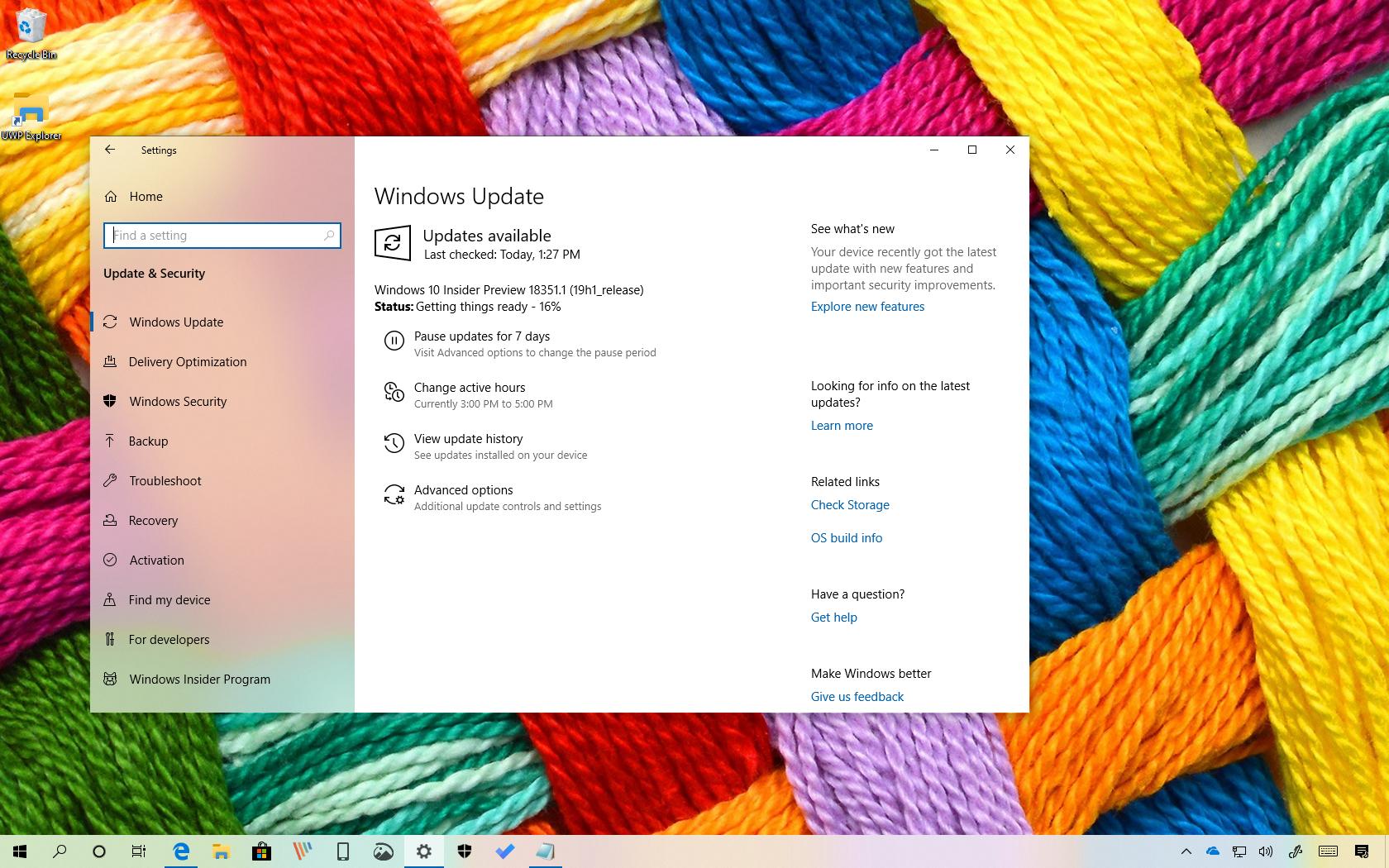Viewport: 1389px width, 868px height.
Task: Select the Recycle Bin desktop icon
Action: [31, 35]
